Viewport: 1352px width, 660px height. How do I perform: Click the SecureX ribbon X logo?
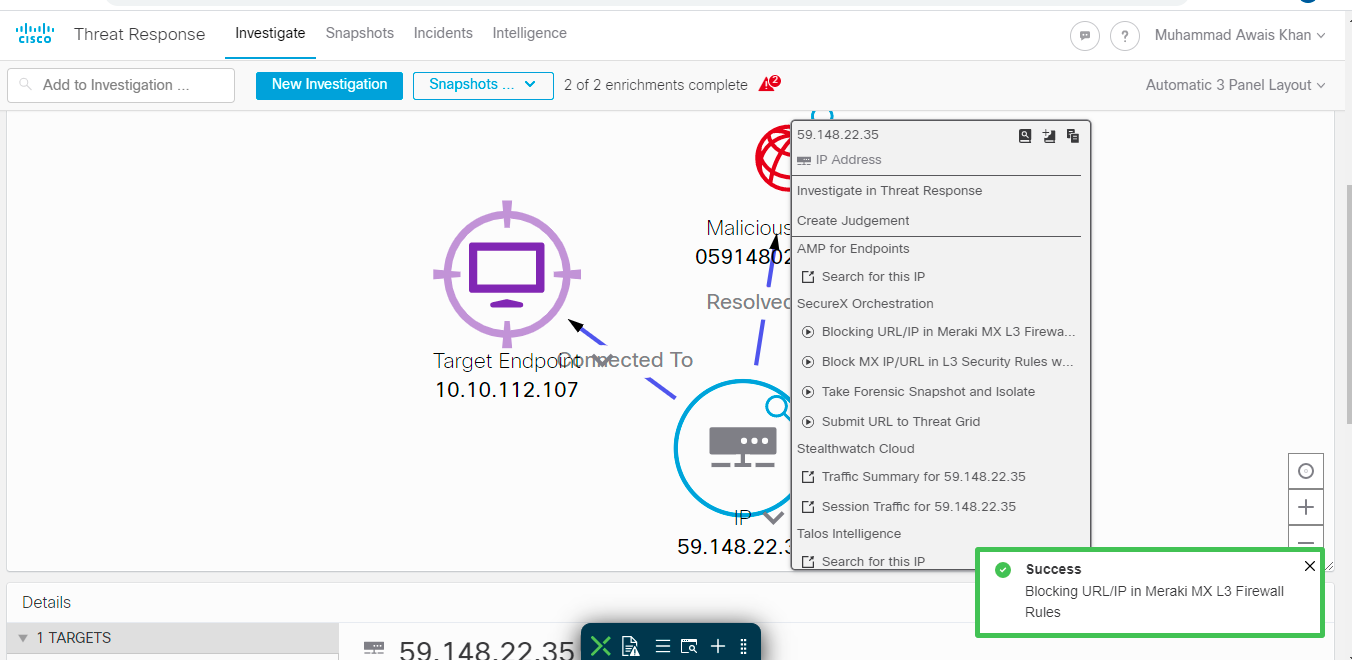point(600,646)
